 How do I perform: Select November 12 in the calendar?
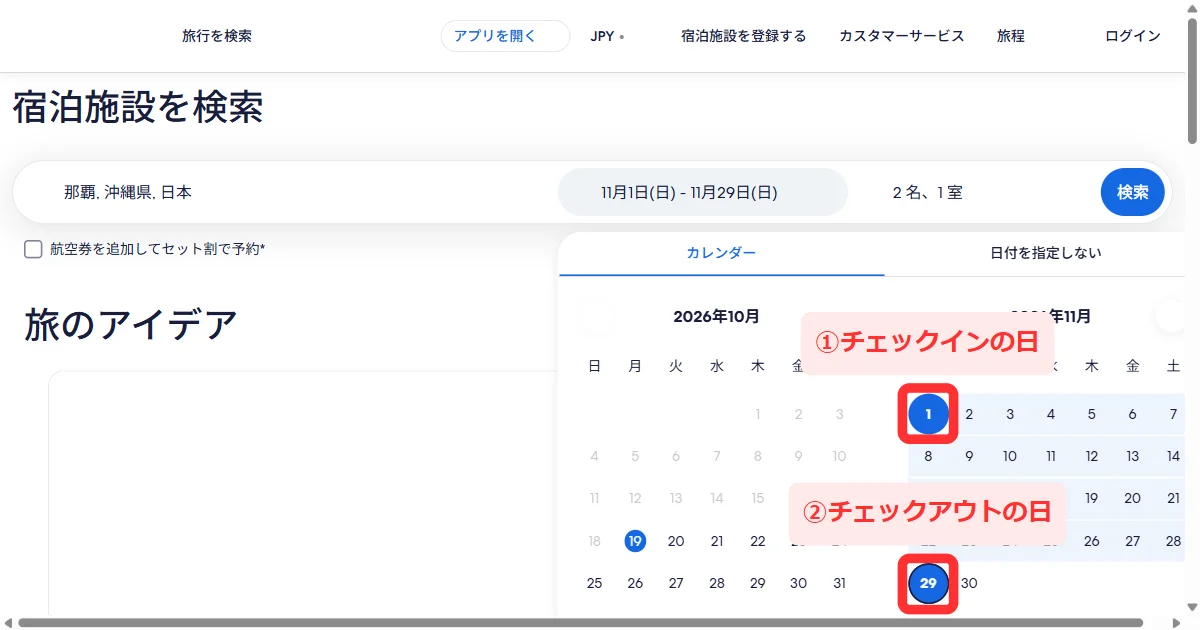(1092, 456)
